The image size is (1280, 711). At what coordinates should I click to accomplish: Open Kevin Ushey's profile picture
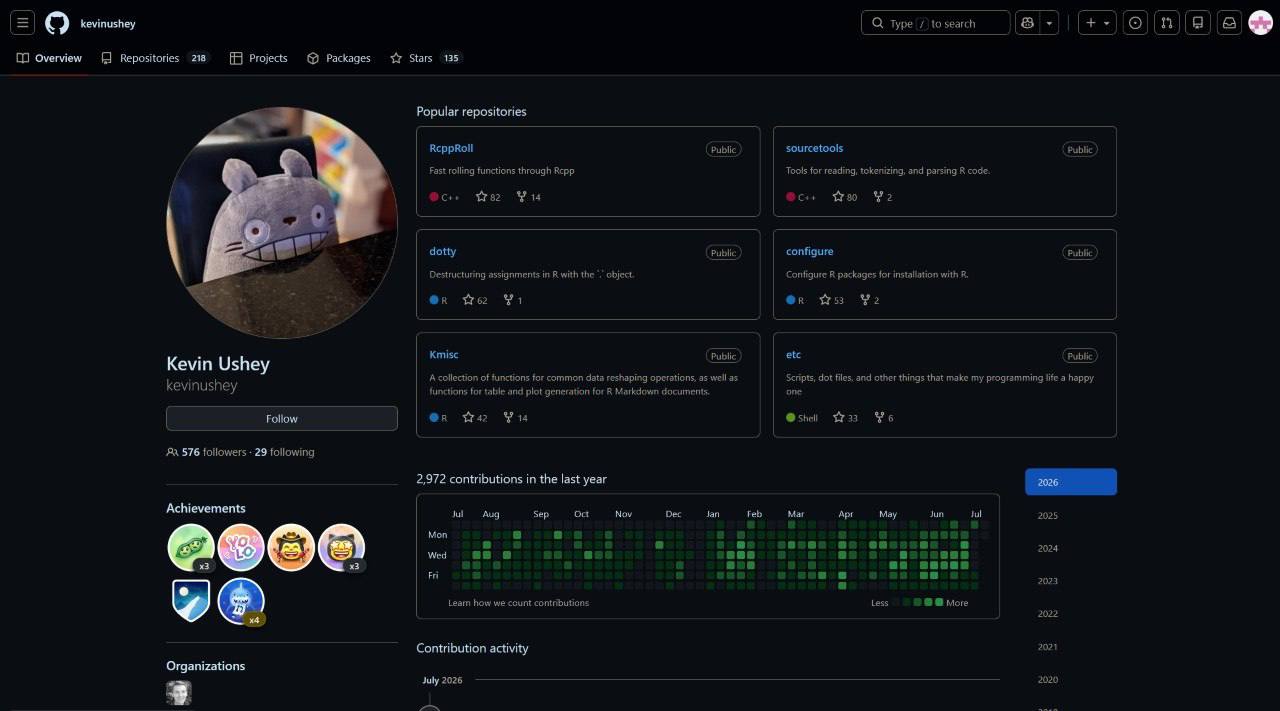tap(282, 222)
